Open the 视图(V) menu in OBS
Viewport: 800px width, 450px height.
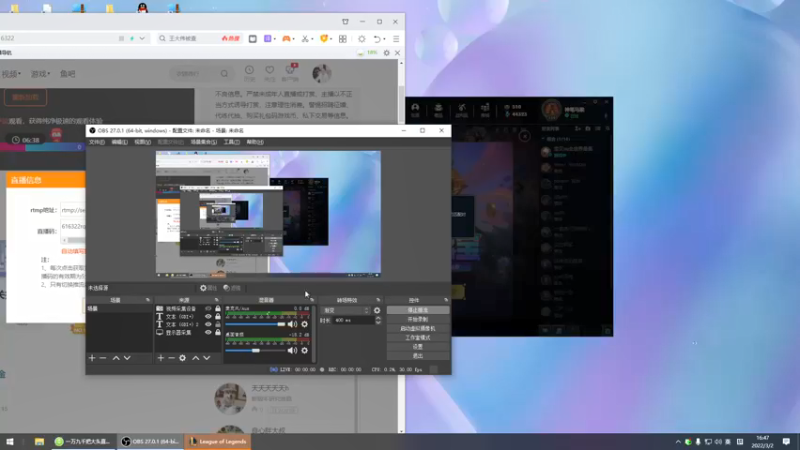click(142, 142)
